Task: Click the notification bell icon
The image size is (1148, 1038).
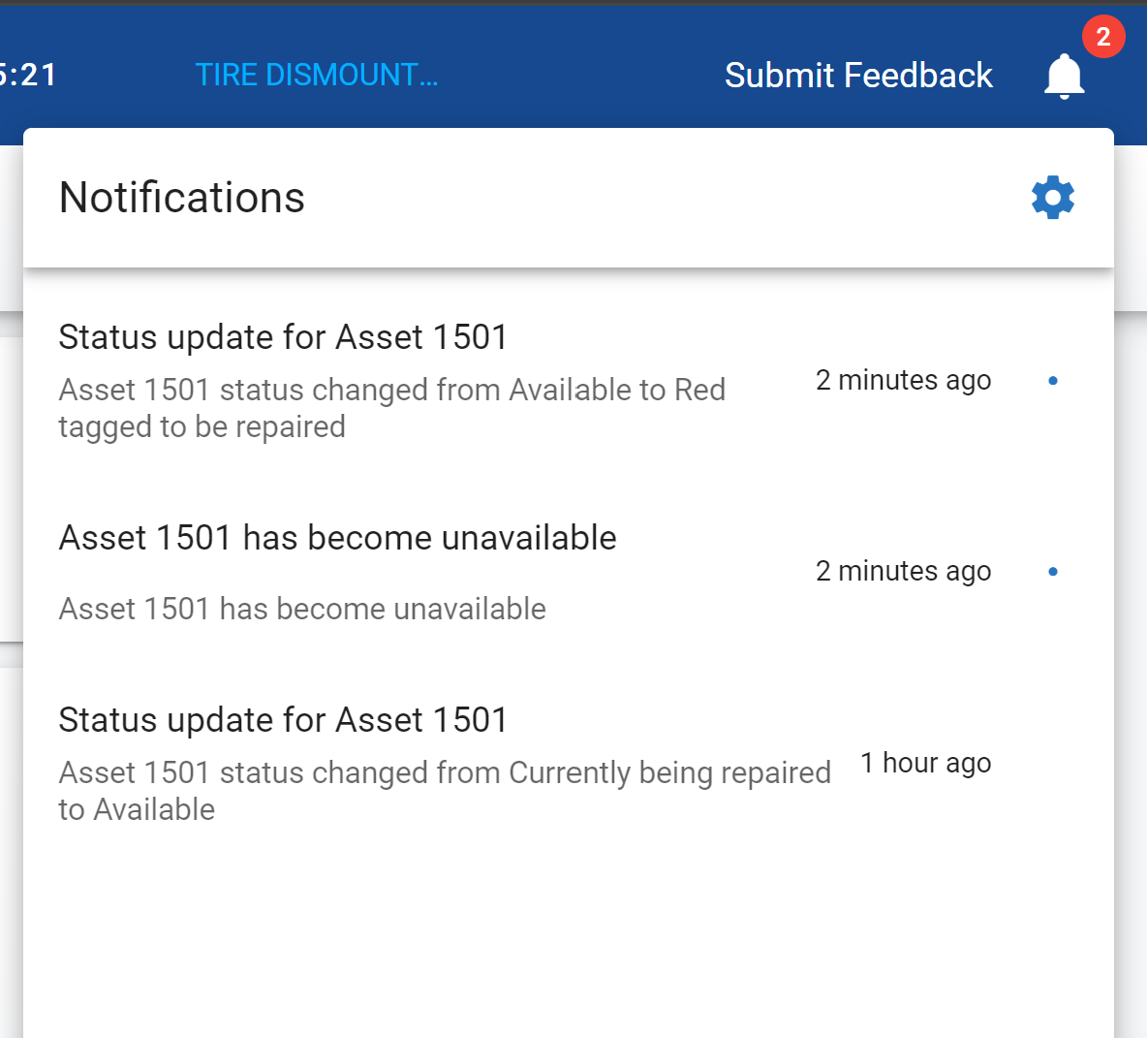Action: 1064,76
